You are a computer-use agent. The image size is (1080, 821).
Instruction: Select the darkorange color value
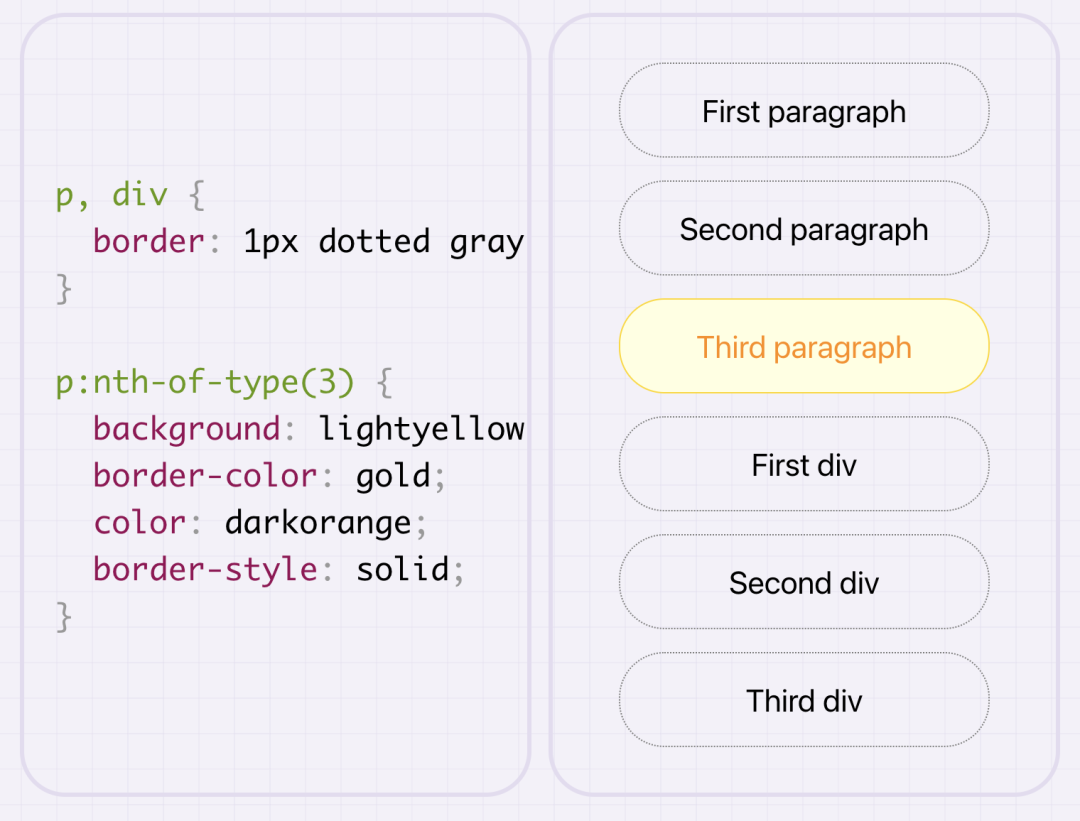(318, 523)
